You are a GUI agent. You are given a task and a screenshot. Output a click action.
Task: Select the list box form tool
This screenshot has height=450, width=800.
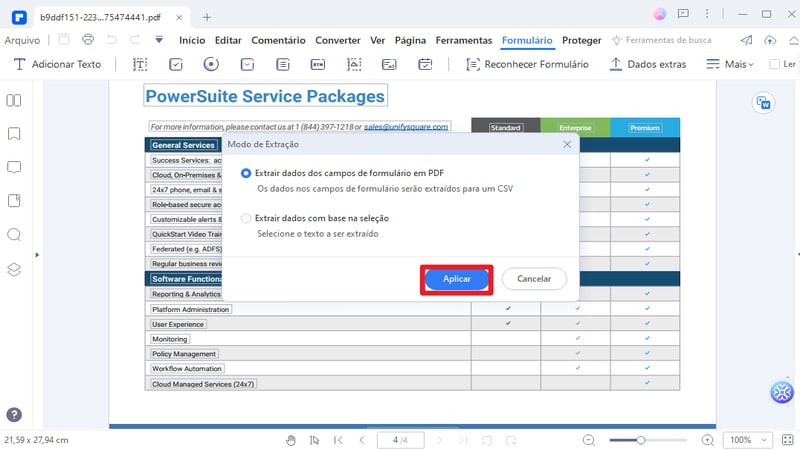click(283, 64)
